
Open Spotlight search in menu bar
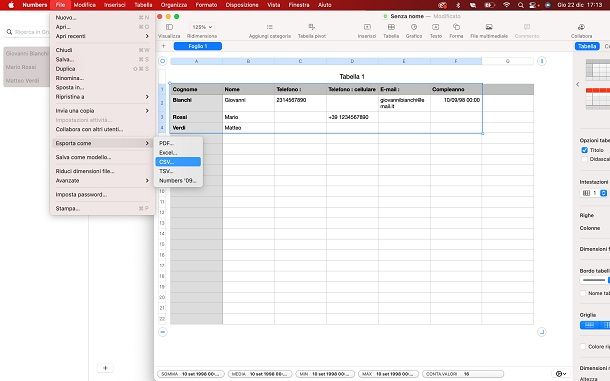521,5
